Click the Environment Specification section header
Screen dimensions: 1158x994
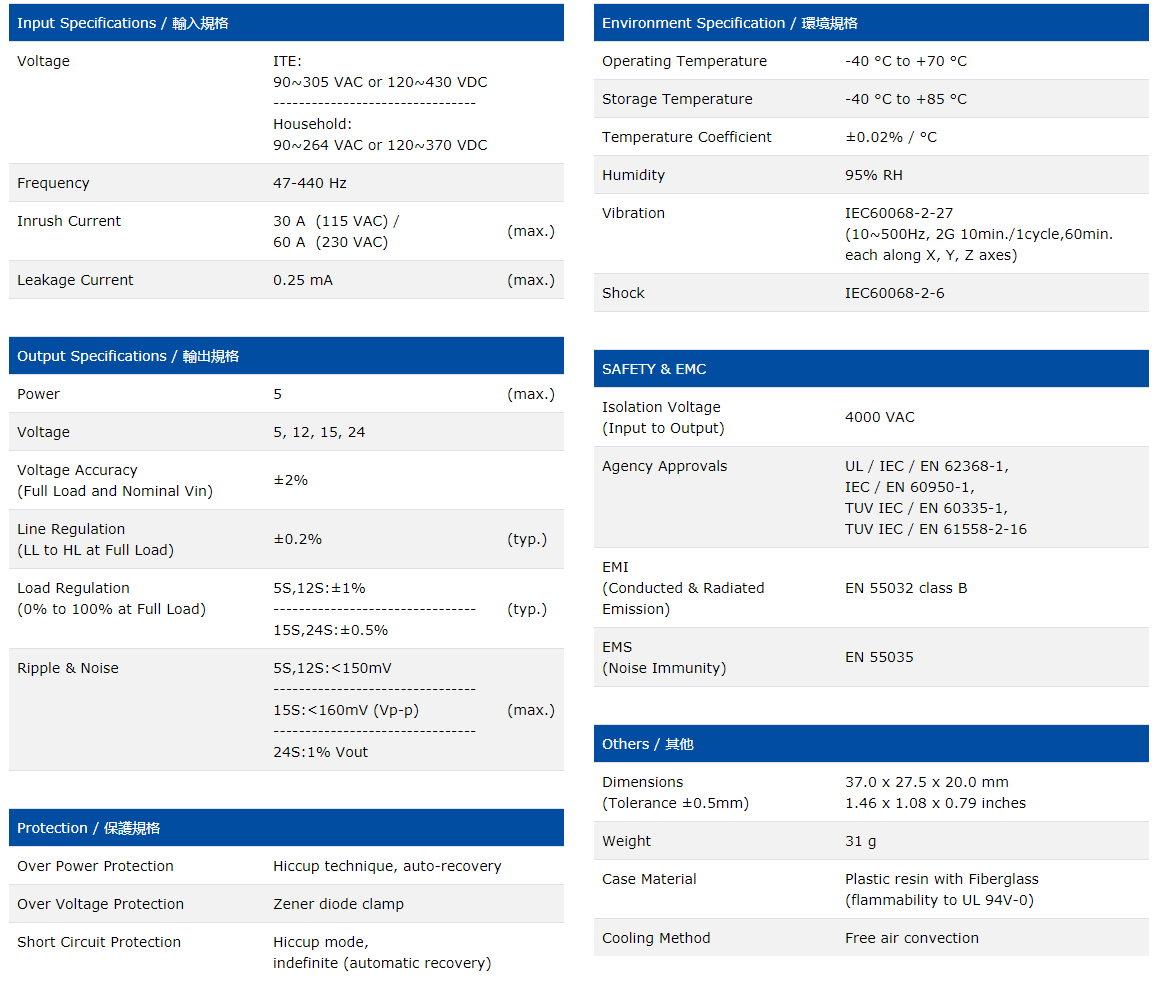(729, 23)
